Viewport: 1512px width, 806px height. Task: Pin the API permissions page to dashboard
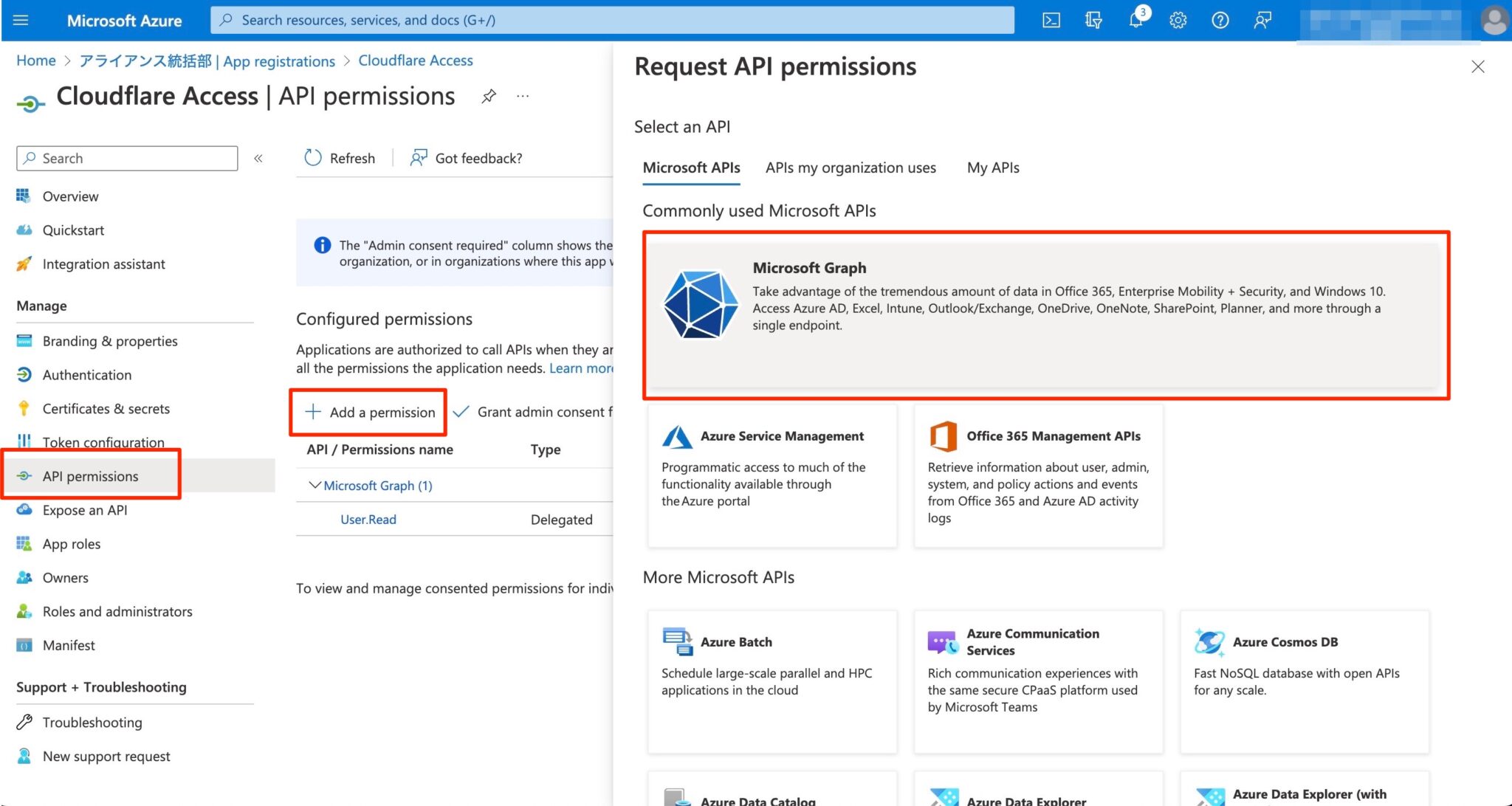(x=488, y=96)
